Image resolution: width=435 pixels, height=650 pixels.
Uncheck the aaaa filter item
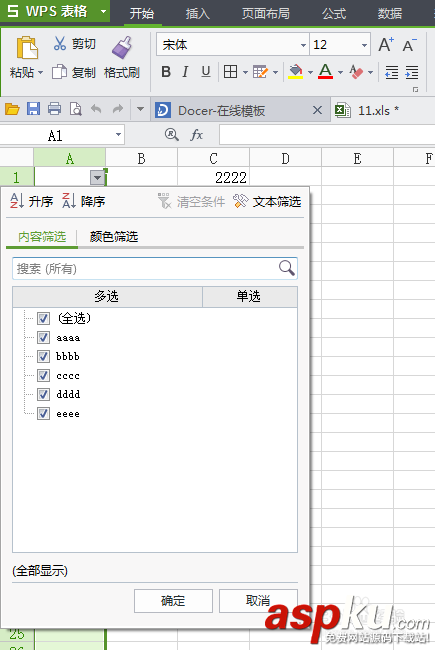[x=44, y=337]
